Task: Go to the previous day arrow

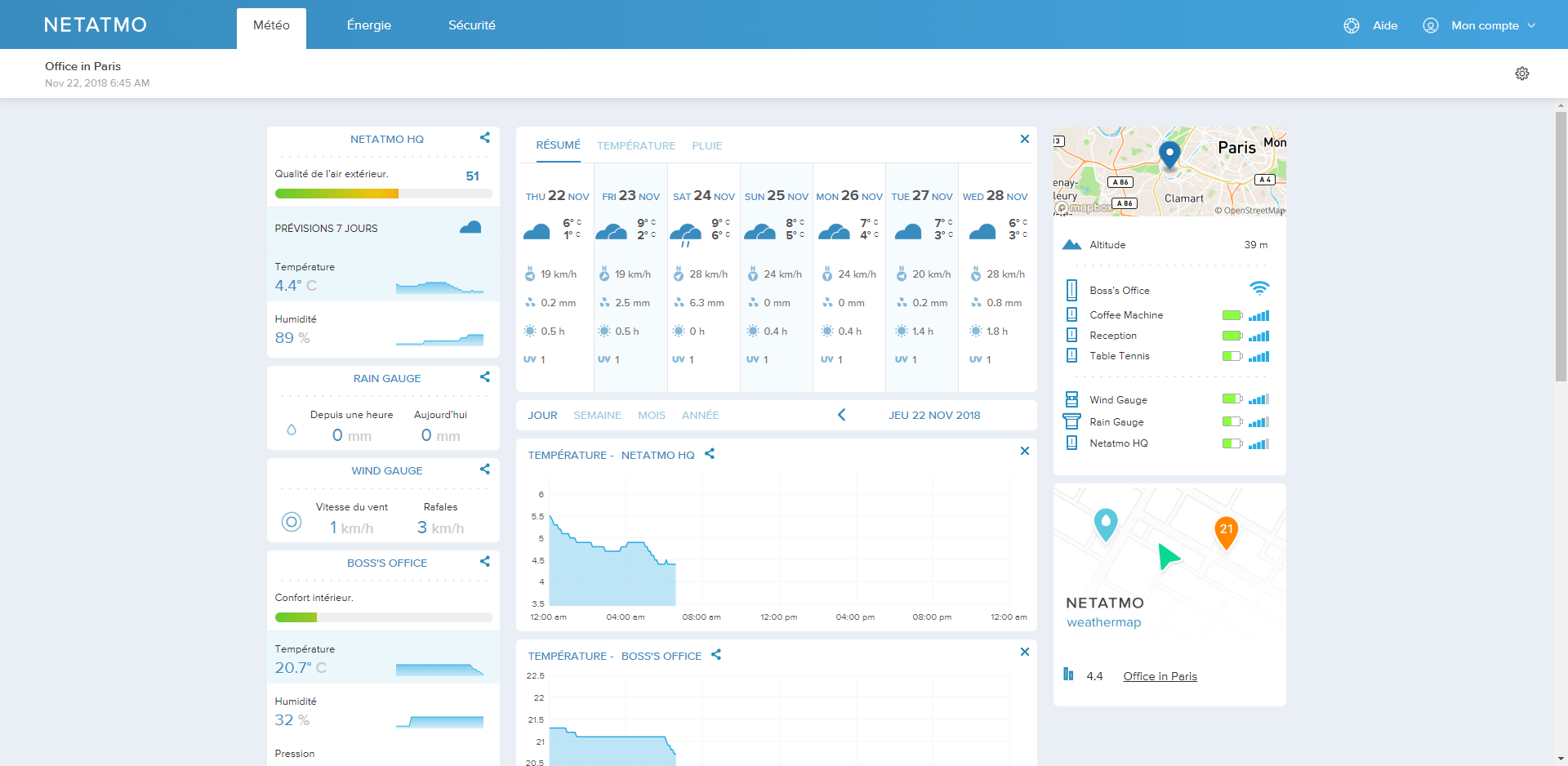Action: (841, 415)
